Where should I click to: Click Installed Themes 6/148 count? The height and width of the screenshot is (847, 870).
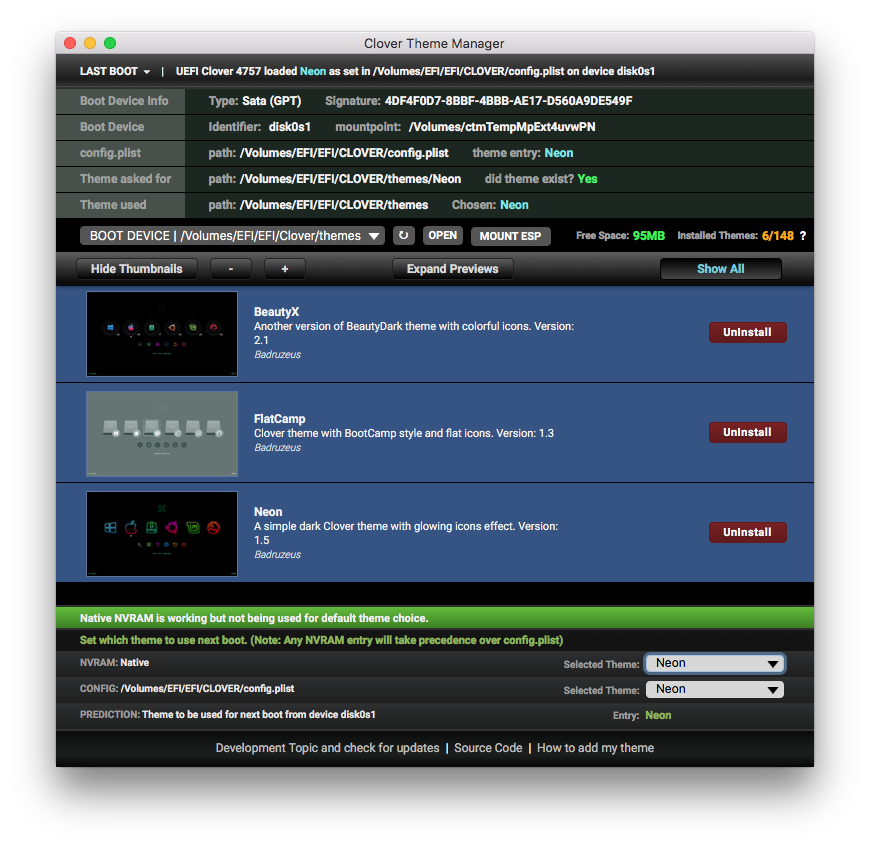click(x=778, y=236)
